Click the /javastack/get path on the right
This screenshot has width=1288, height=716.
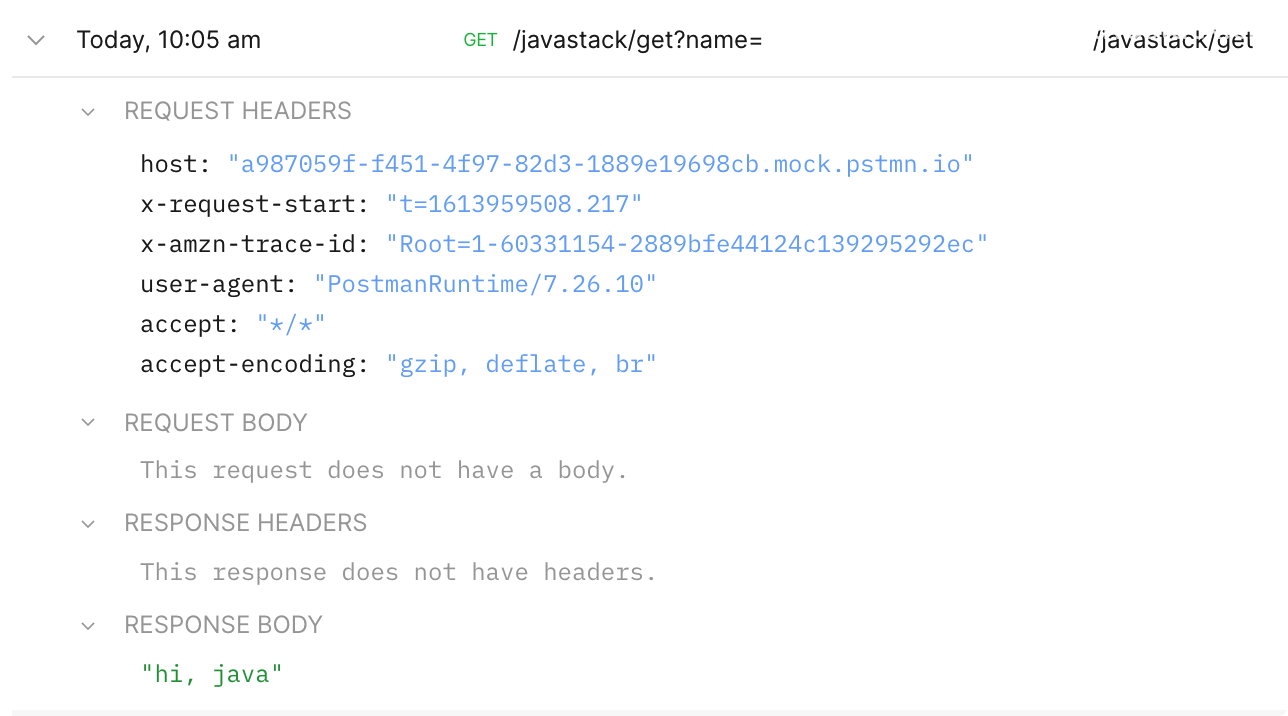tap(1172, 40)
